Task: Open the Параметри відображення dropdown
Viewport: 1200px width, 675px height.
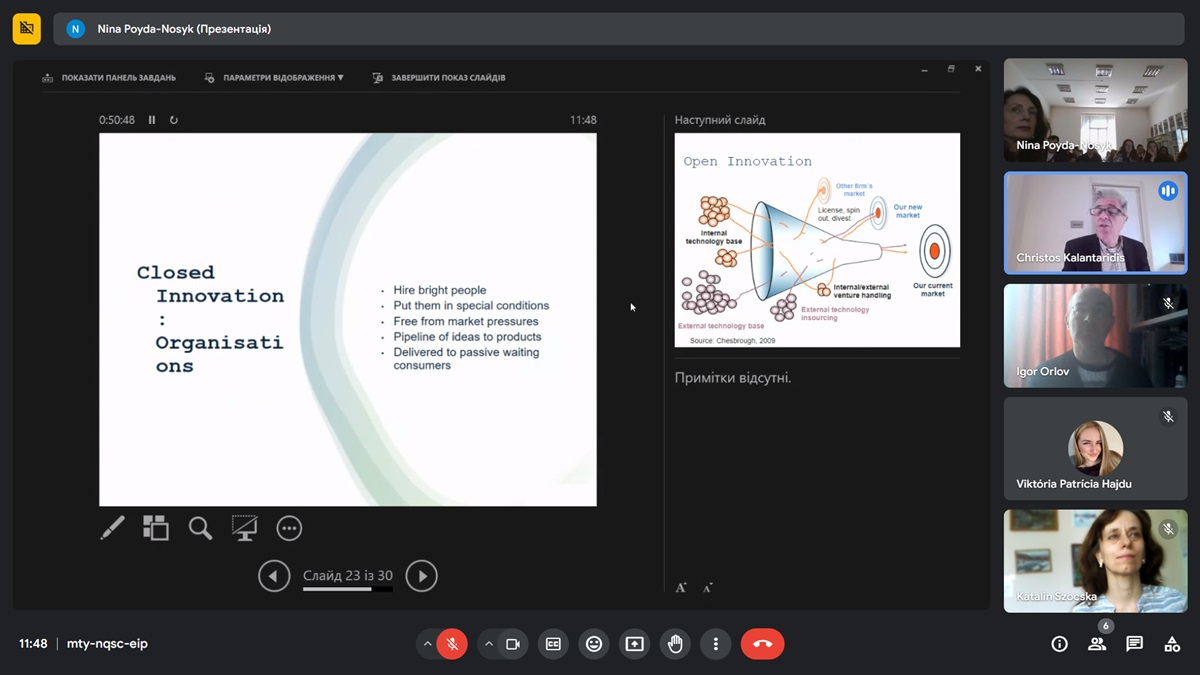Action: click(275, 77)
